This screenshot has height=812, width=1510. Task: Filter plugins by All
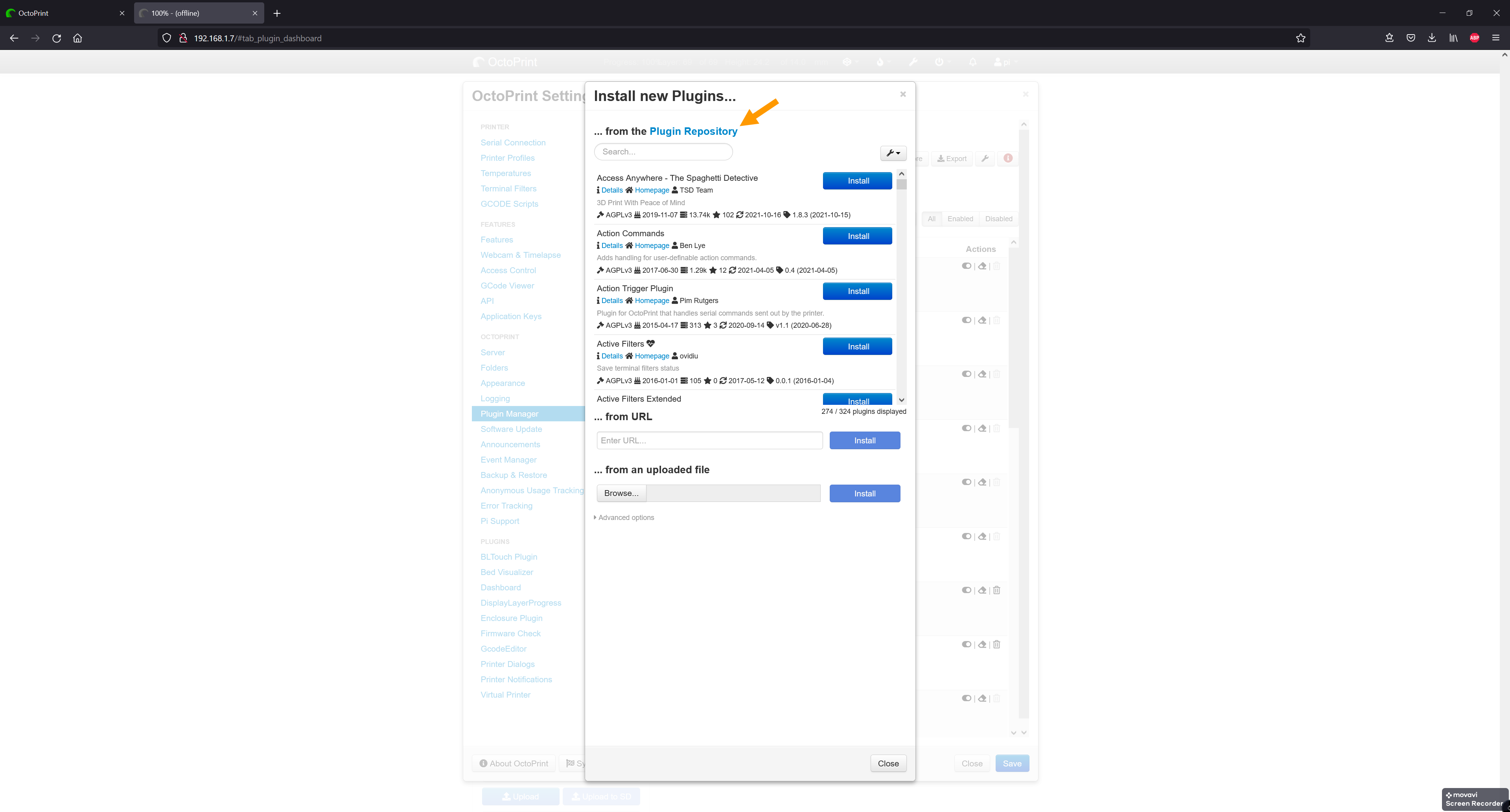click(932, 219)
